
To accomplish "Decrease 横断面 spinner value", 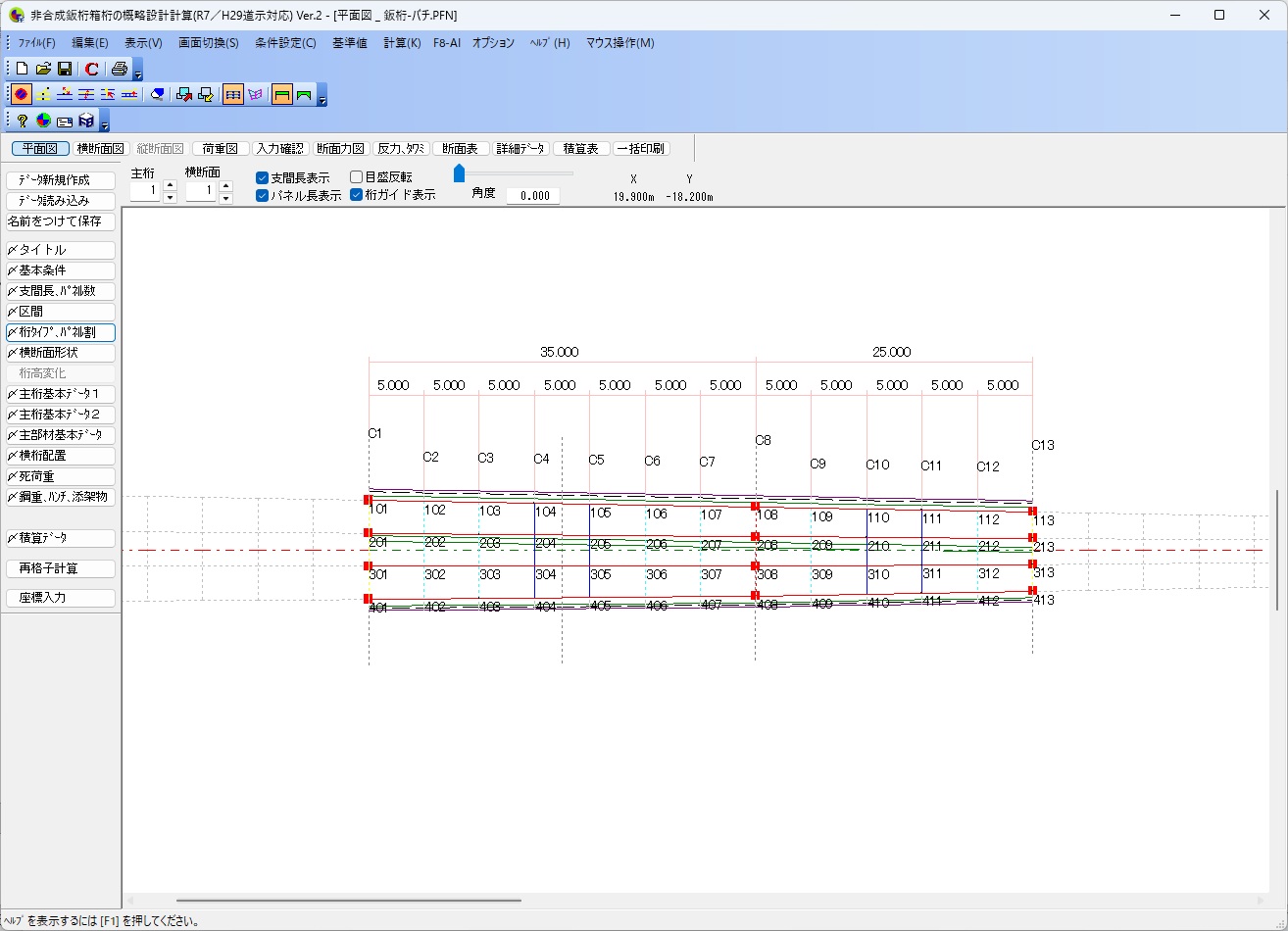I will (225, 197).
